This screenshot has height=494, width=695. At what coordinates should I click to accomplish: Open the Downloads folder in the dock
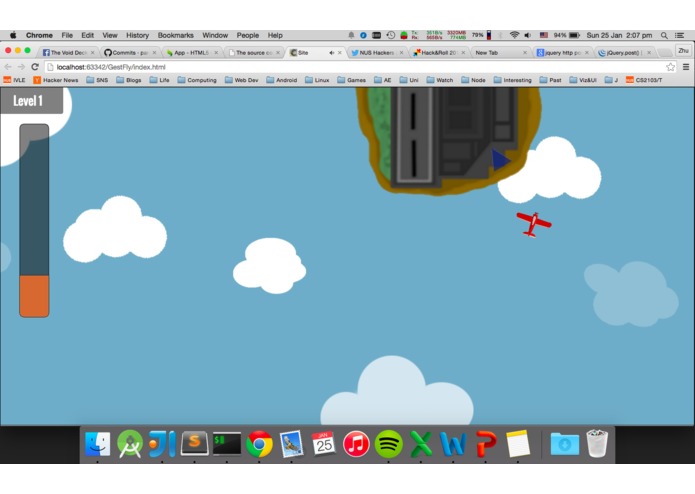click(x=565, y=443)
